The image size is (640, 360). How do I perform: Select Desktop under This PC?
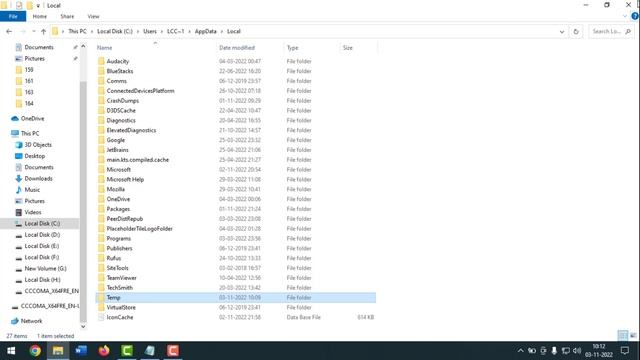[35, 156]
